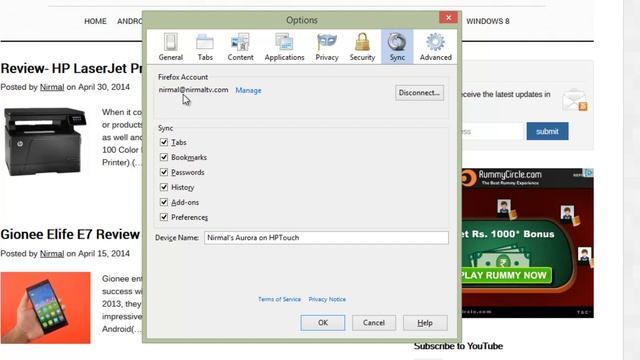Confirm options with the OK button
The height and width of the screenshot is (360, 640).
pyautogui.click(x=322, y=322)
